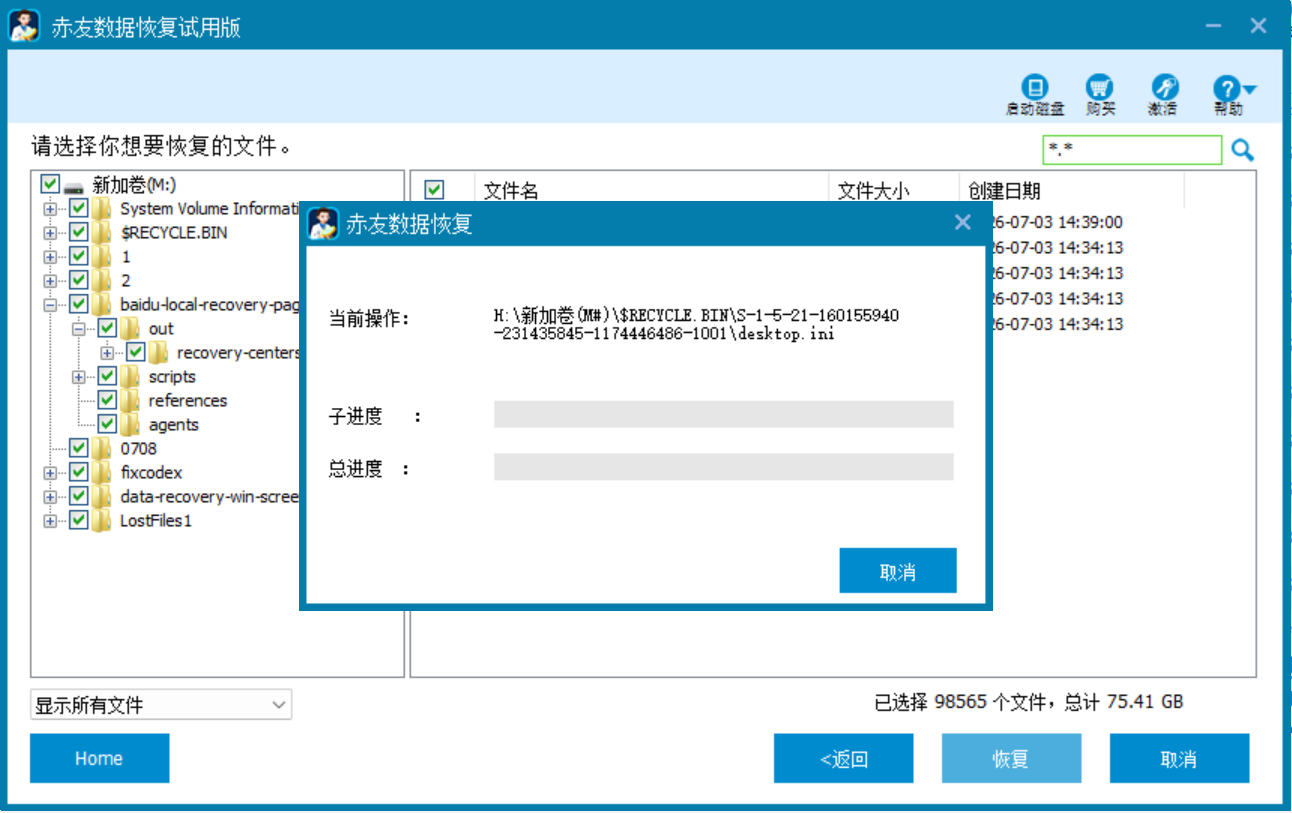The image size is (1292, 813).
Task: Uncheck the $RECYCLE.BIN checkbox
Action: pos(78,233)
